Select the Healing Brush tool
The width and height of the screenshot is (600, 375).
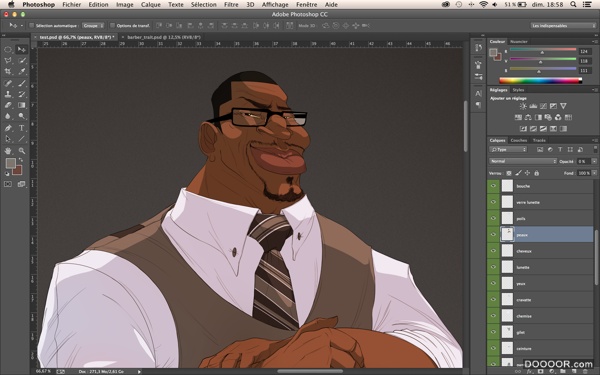[8, 83]
